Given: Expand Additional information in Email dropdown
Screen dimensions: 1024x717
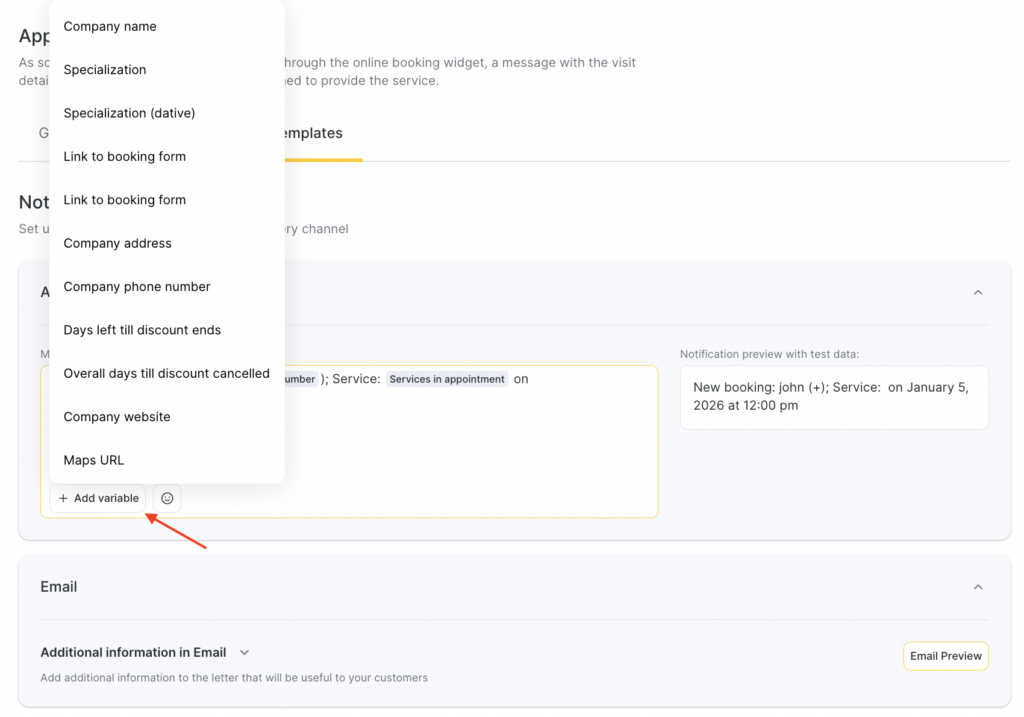Looking at the screenshot, I should tap(244, 653).
